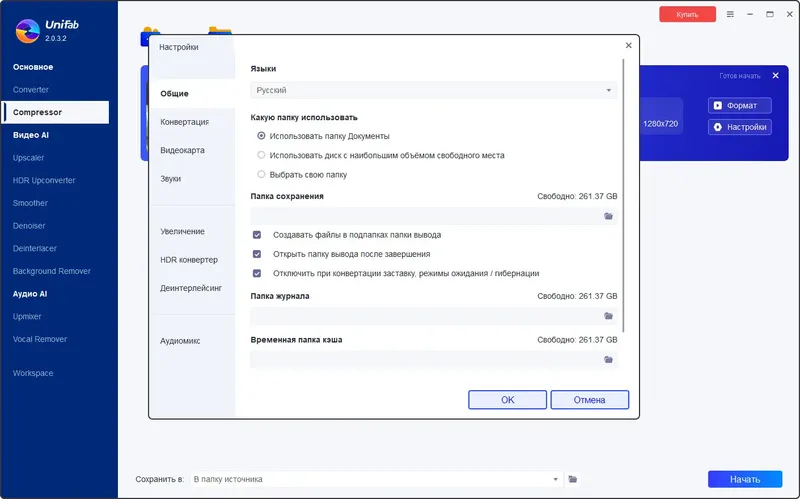The image size is (800, 499).
Task: Select Compressor in the sidebar
Action: click(55, 112)
